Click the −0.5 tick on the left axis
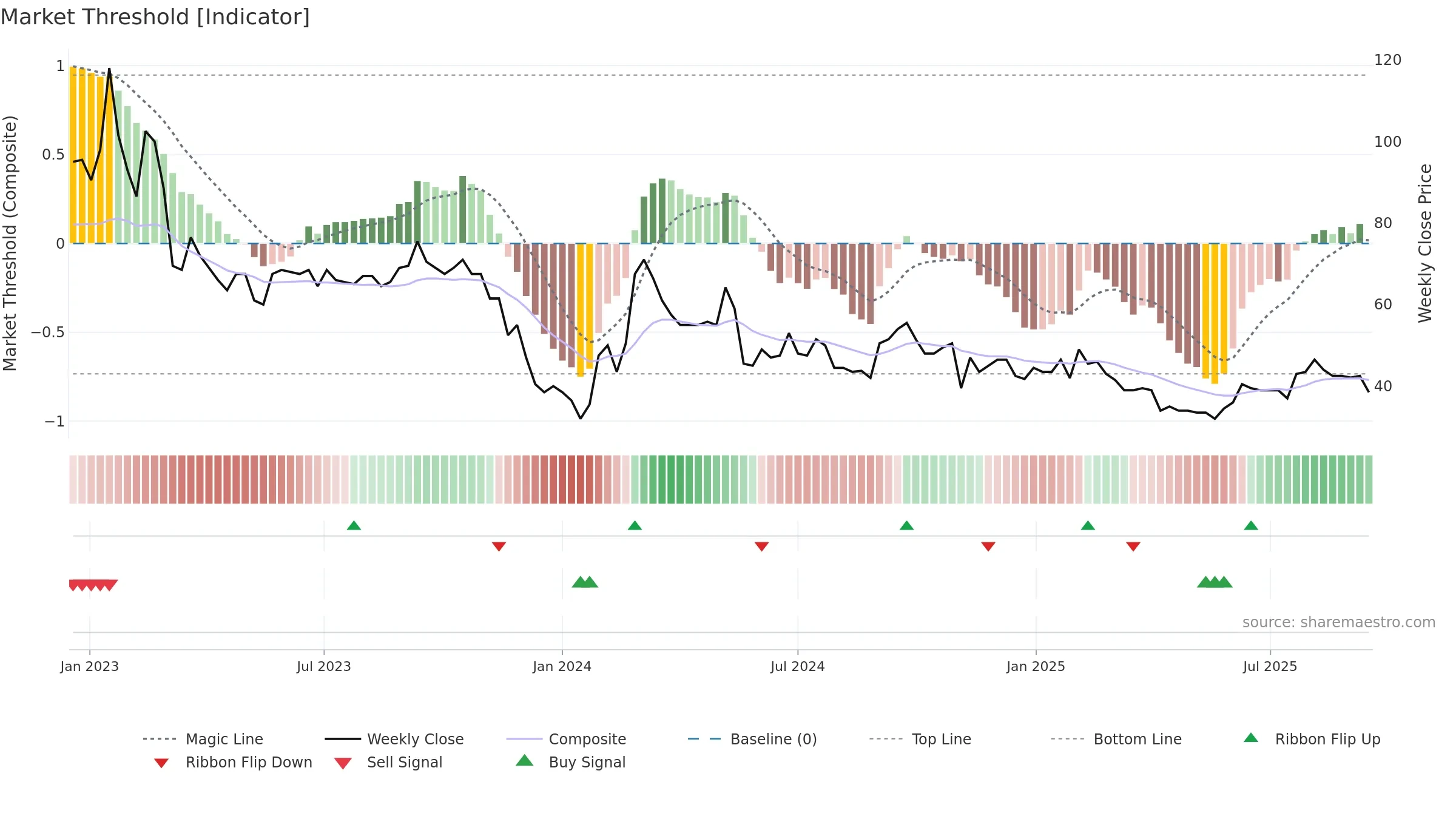Screen dimensions: 1456x819 pyautogui.click(x=47, y=332)
